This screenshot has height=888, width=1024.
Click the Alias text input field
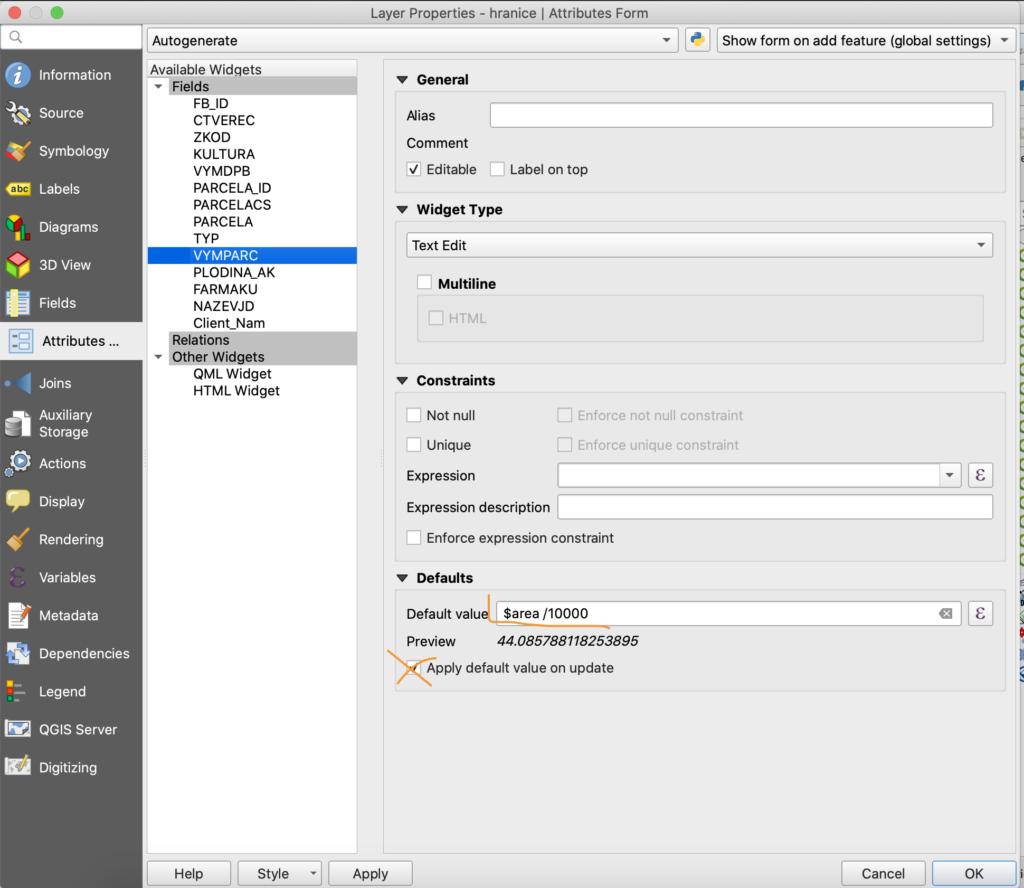click(740, 115)
